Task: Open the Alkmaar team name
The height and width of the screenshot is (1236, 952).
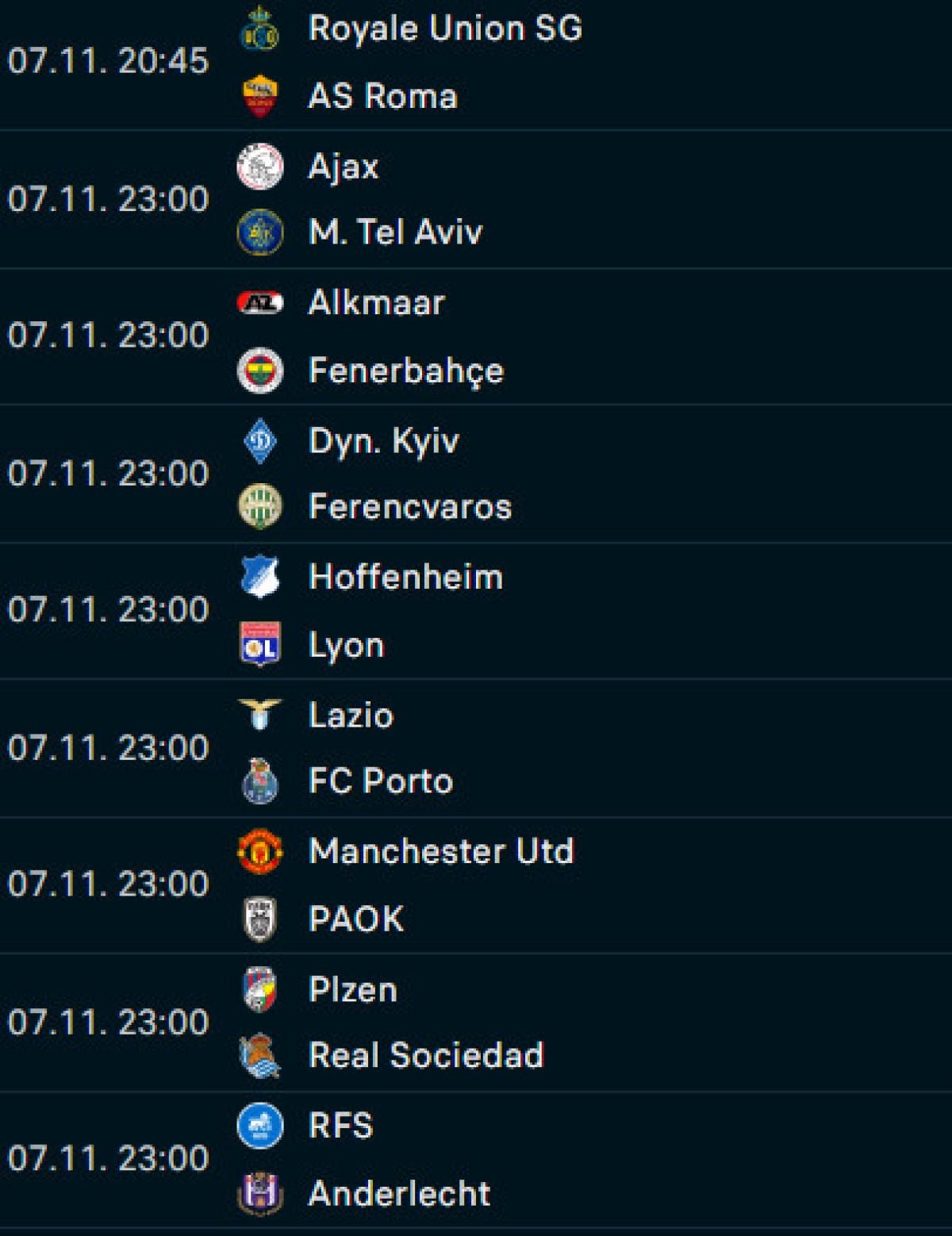Action: (376, 302)
